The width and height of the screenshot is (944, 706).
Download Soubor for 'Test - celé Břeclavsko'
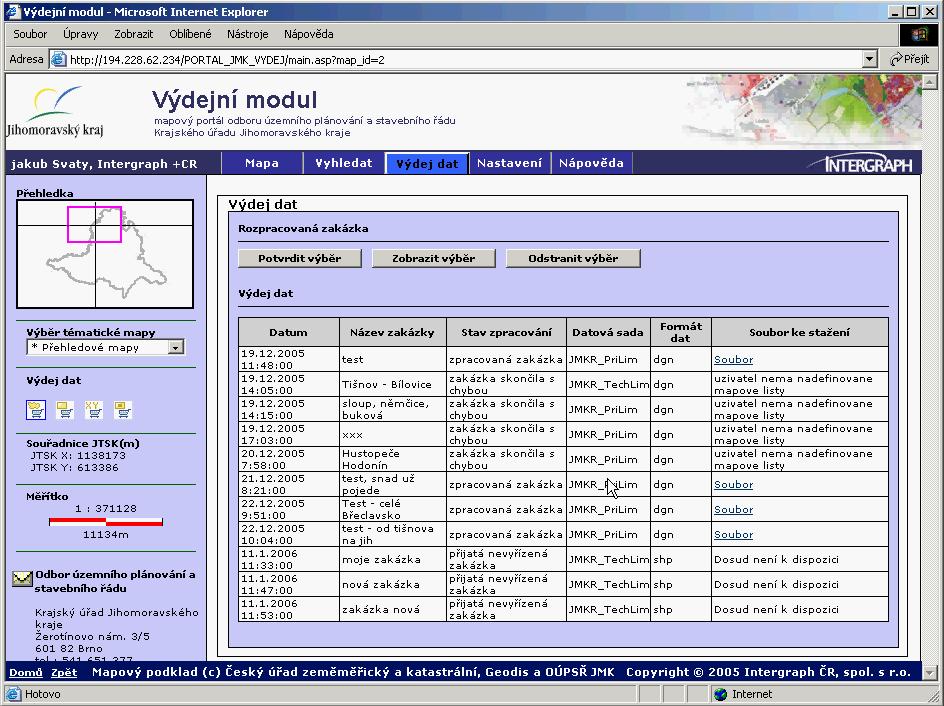(x=733, y=509)
